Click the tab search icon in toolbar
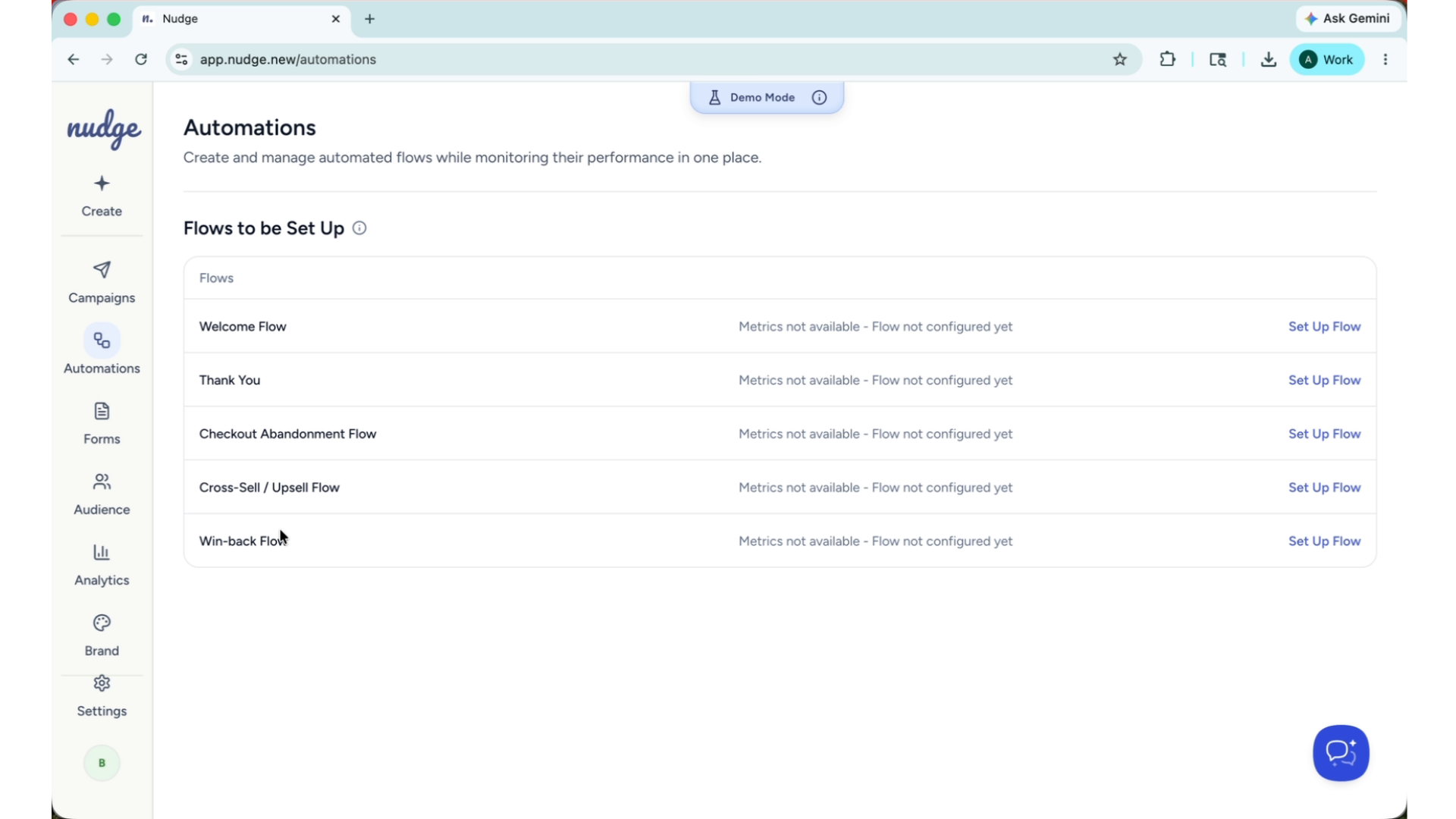 [x=1218, y=59]
